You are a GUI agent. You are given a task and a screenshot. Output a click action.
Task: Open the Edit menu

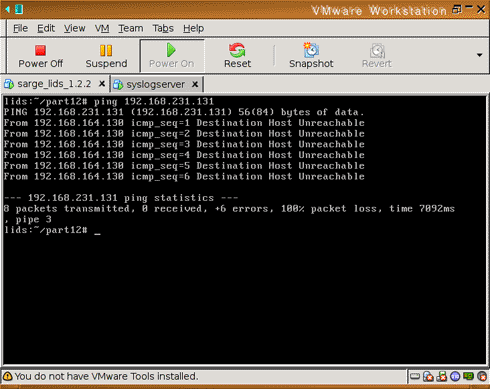pos(46,28)
